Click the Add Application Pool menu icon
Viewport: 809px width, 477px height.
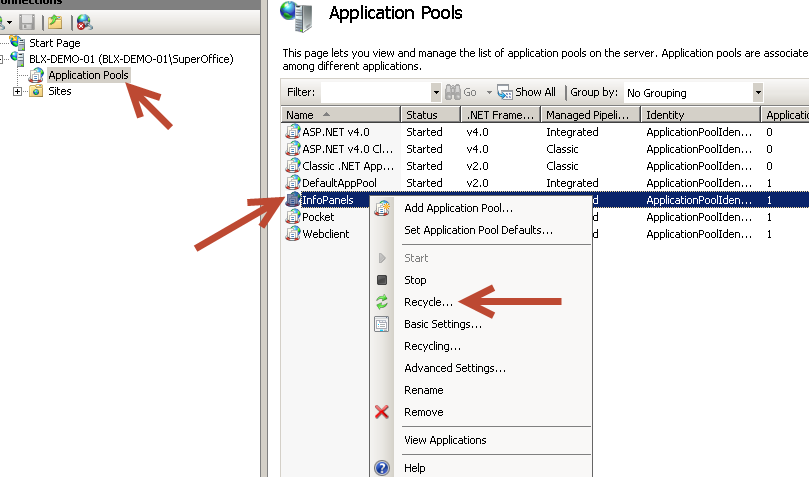382,208
